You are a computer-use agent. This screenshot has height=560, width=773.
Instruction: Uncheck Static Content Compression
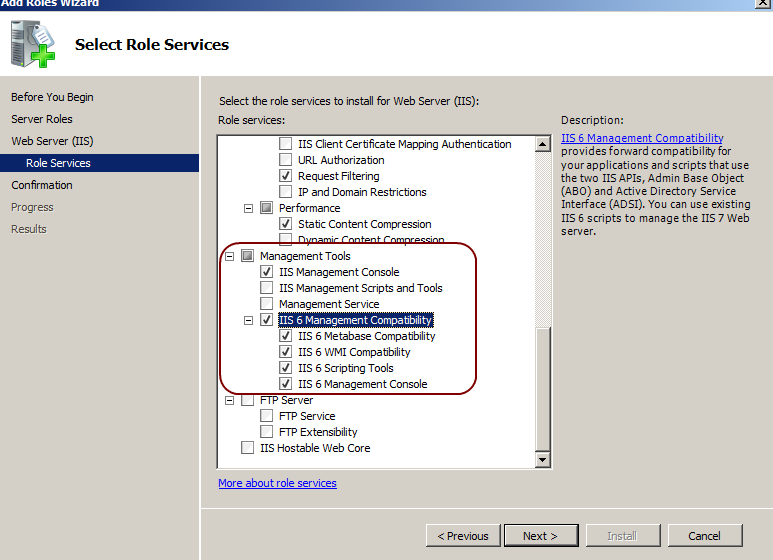coord(285,223)
